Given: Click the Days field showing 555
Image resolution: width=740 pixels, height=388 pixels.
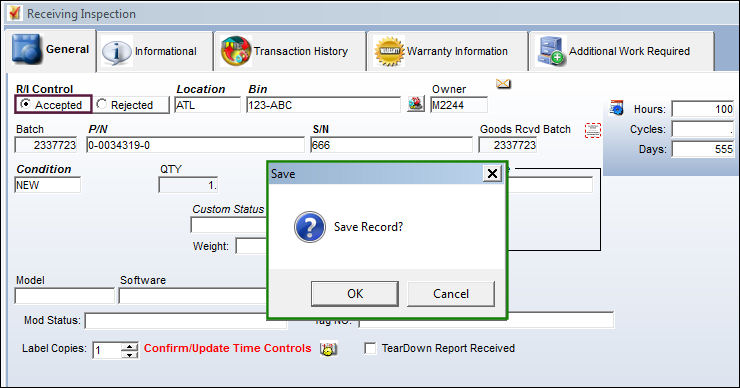Looking at the screenshot, I should coord(703,149).
